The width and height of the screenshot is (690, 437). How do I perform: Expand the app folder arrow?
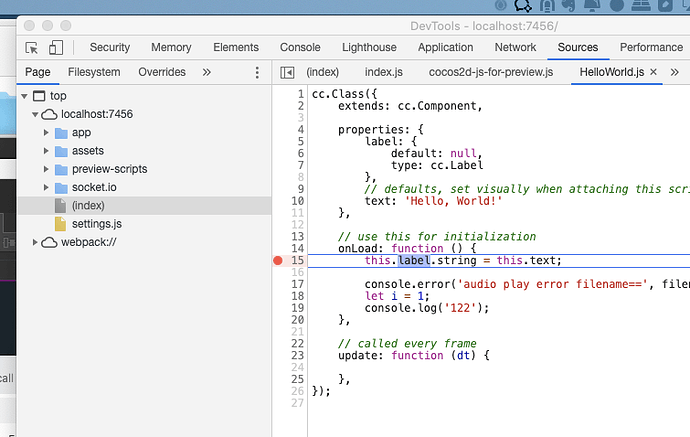click(46, 132)
